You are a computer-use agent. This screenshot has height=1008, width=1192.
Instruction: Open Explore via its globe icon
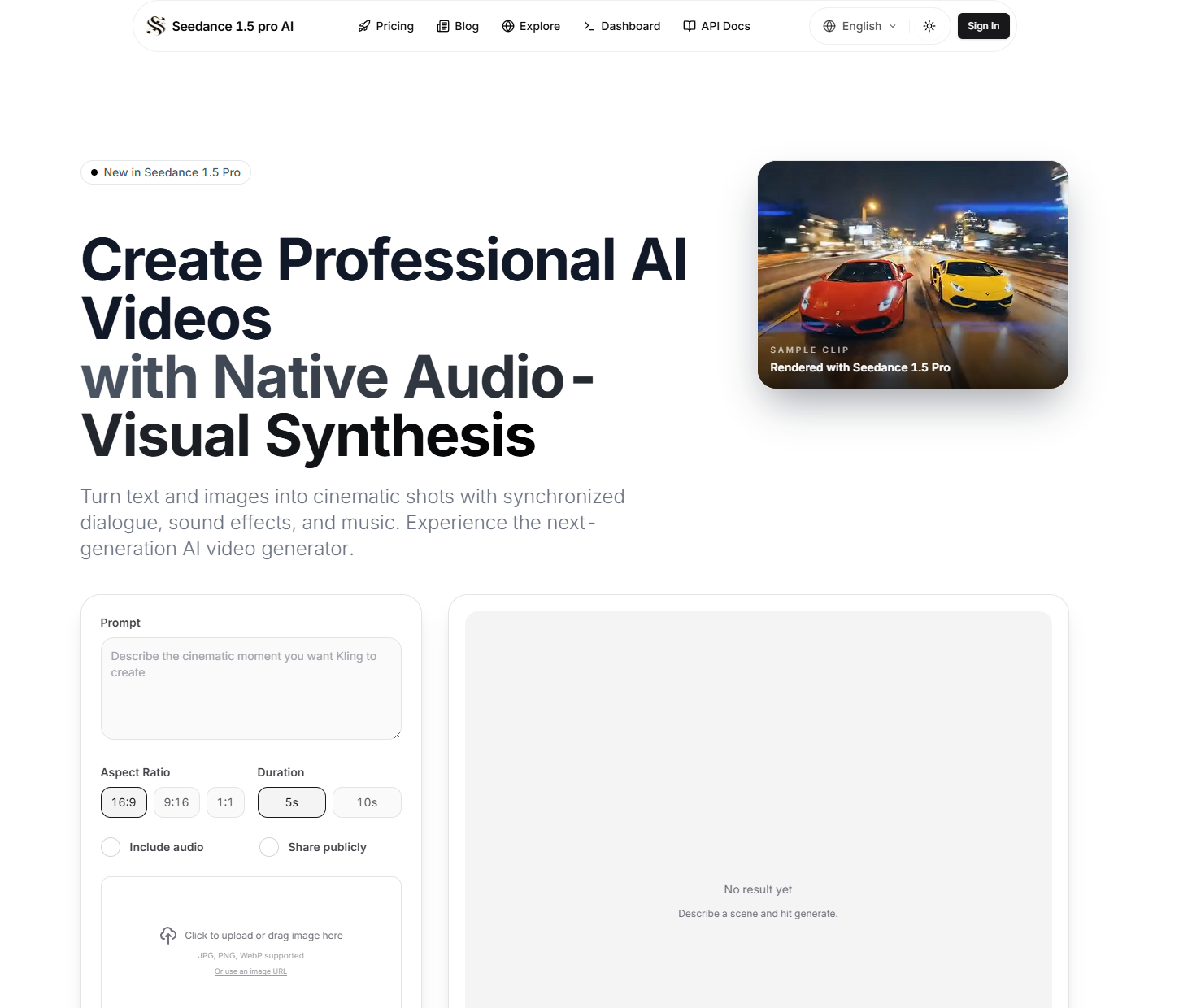507,25
